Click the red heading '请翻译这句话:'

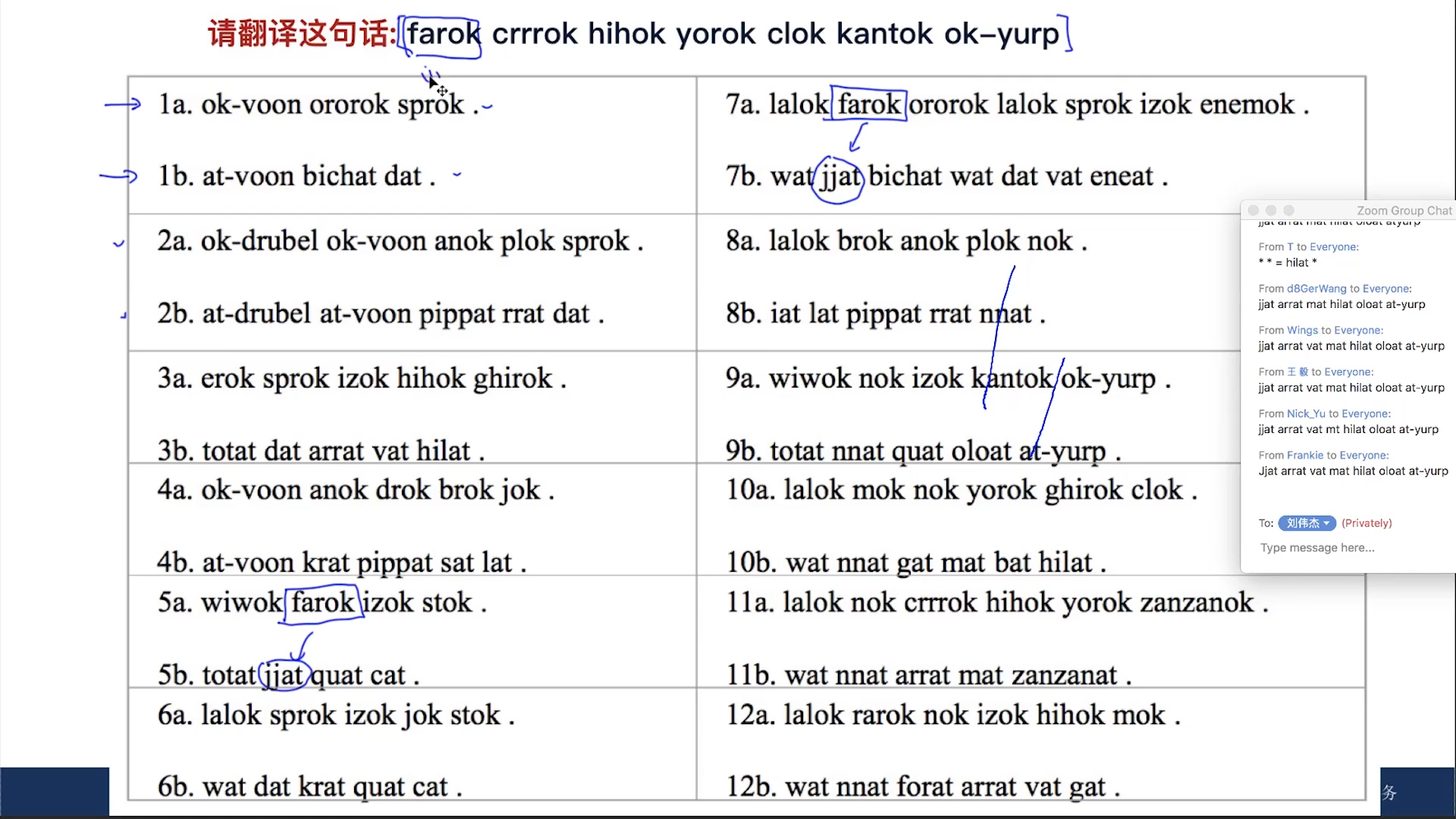click(x=302, y=34)
